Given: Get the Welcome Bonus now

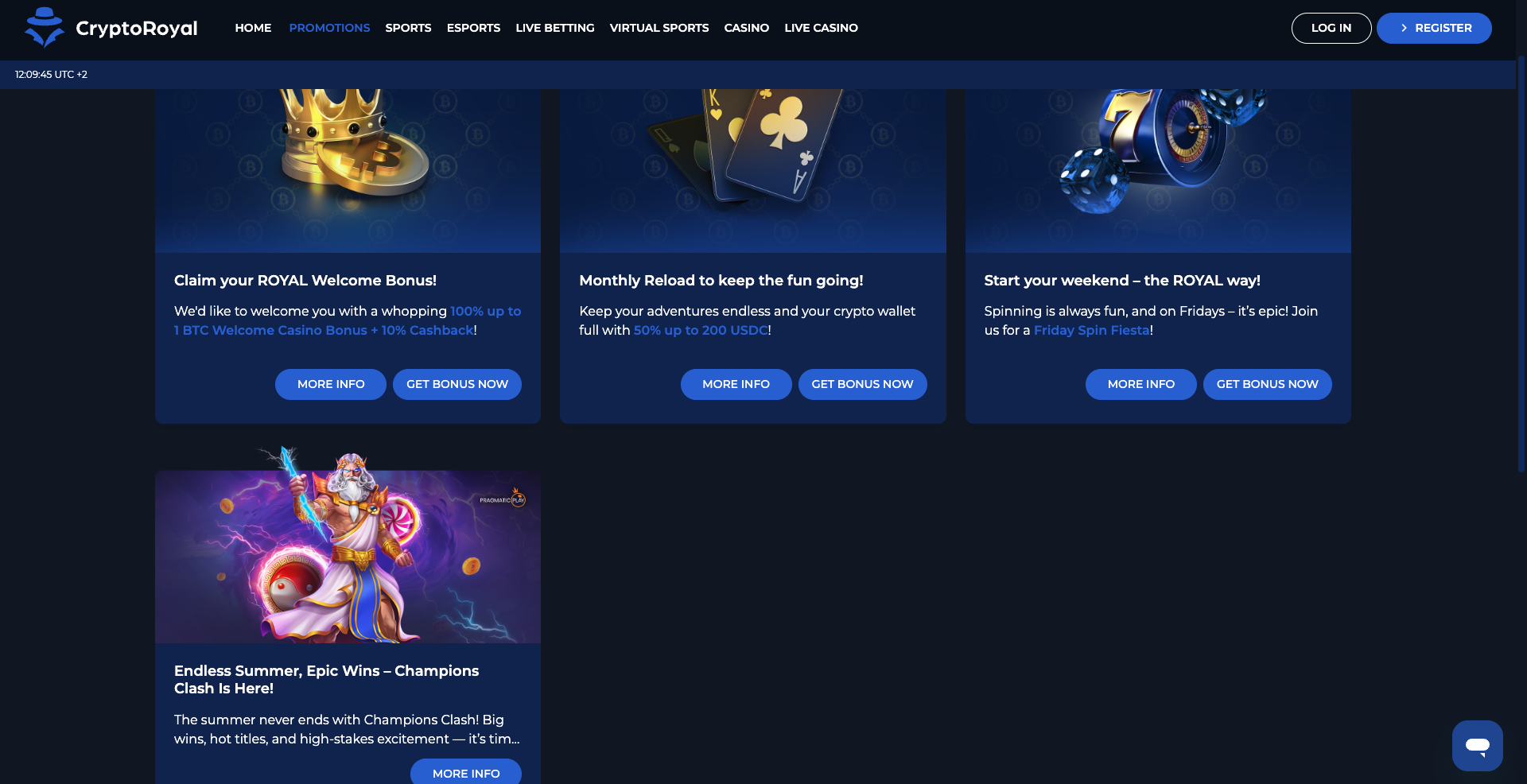Looking at the screenshot, I should pos(457,384).
